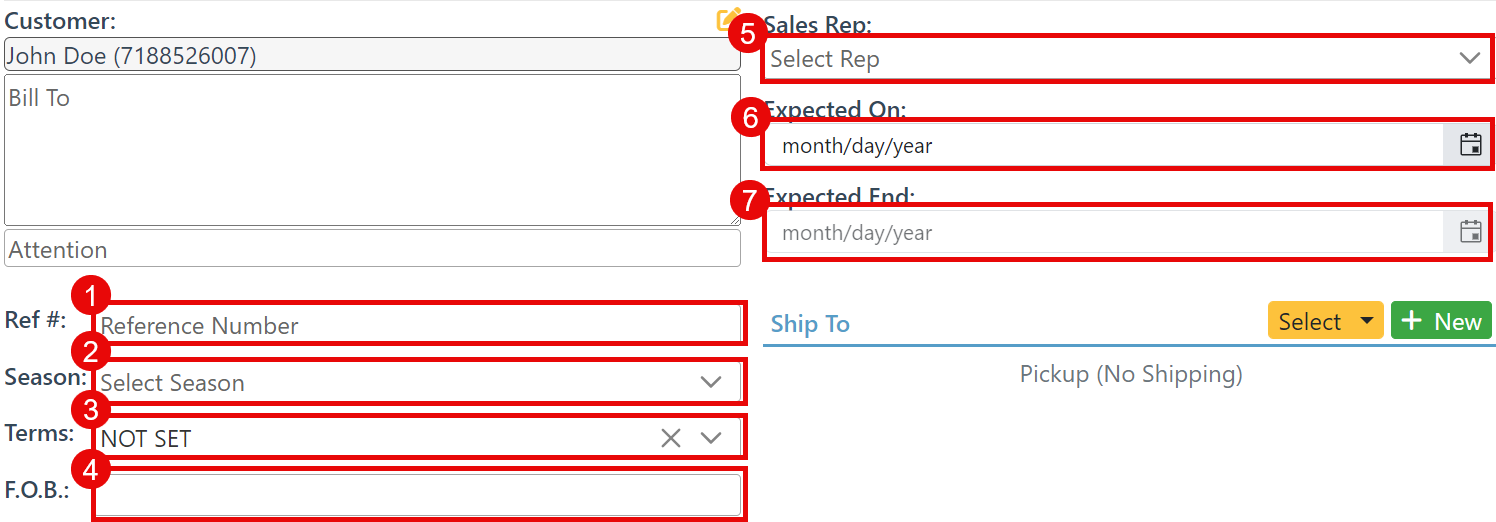Click the green New button
Screen dimensions: 1496x522
click(1441, 321)
